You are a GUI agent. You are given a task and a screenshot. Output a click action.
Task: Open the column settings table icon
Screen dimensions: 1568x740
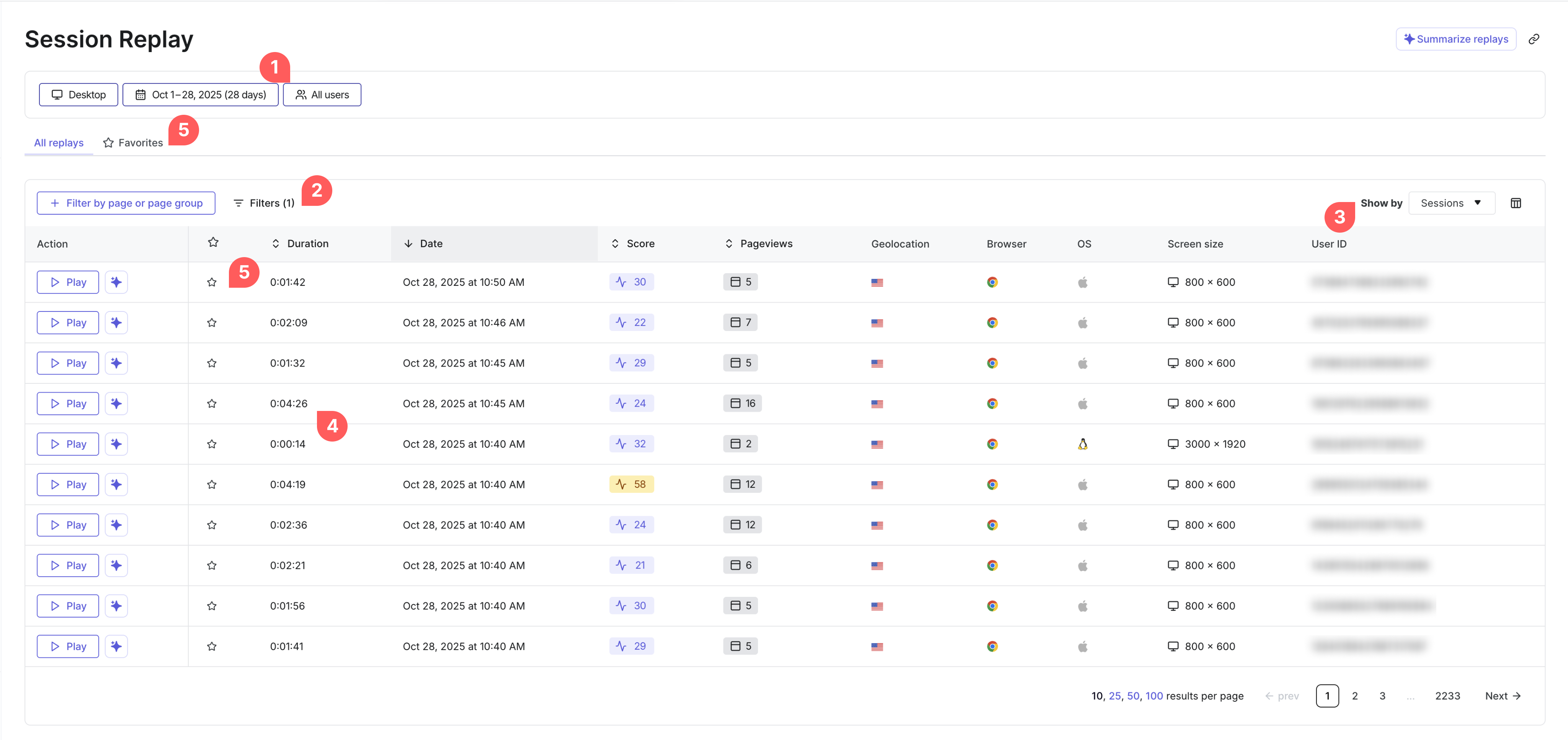pos(1516,203)
